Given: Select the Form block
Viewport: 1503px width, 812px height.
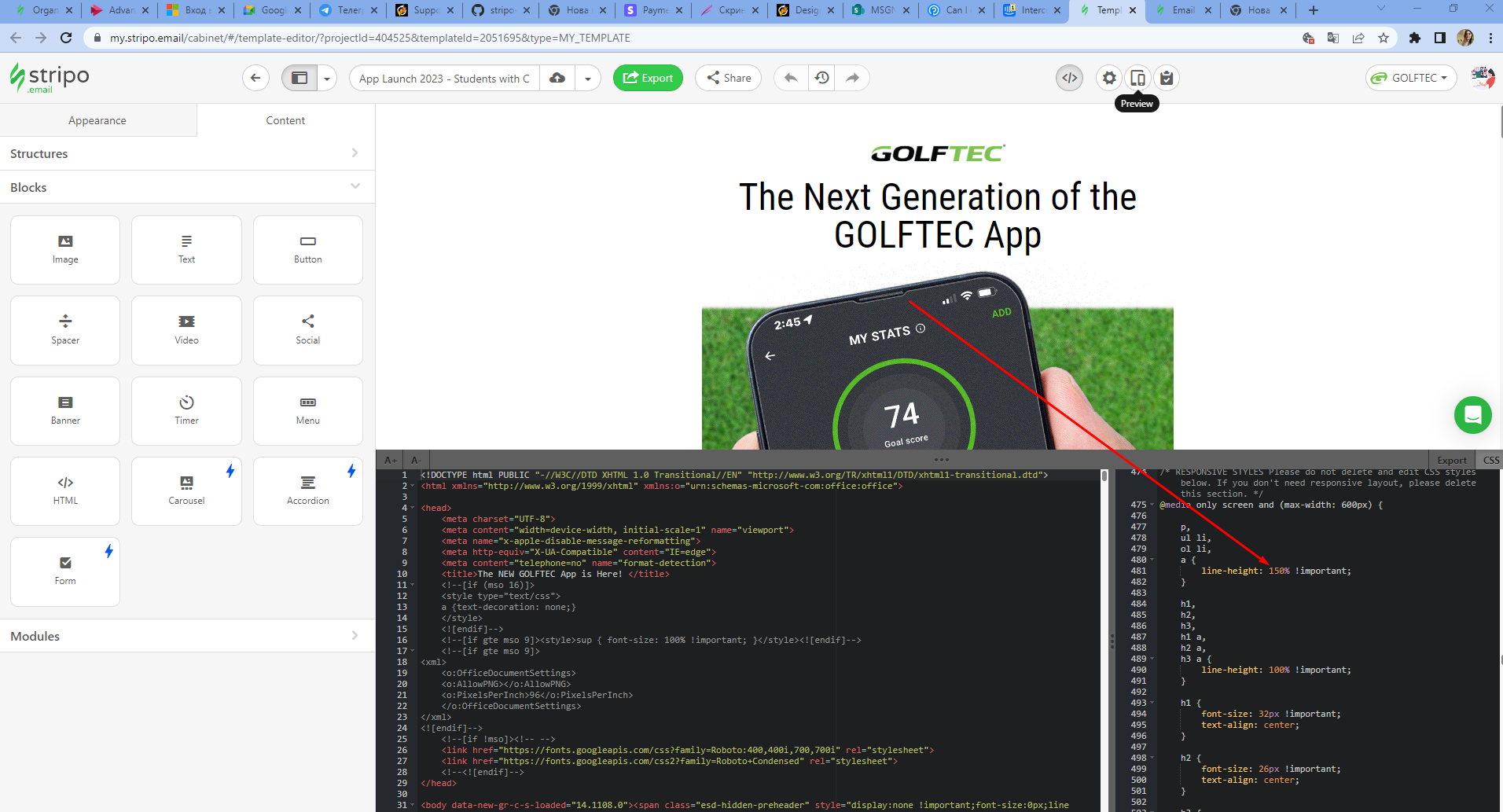Looking at the screenshot, I should pos(65,571).
